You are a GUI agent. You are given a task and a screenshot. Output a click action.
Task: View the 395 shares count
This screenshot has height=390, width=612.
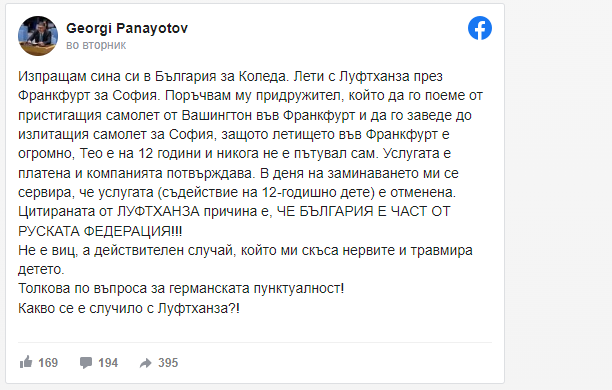click(168, 363)
